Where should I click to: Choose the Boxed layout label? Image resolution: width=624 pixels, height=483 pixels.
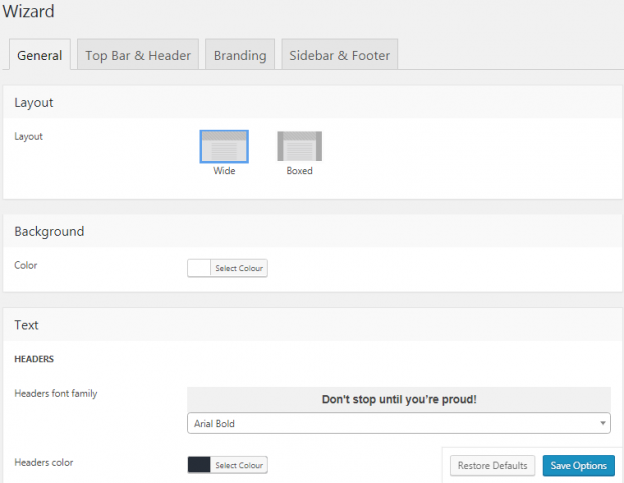click(299, 171)
